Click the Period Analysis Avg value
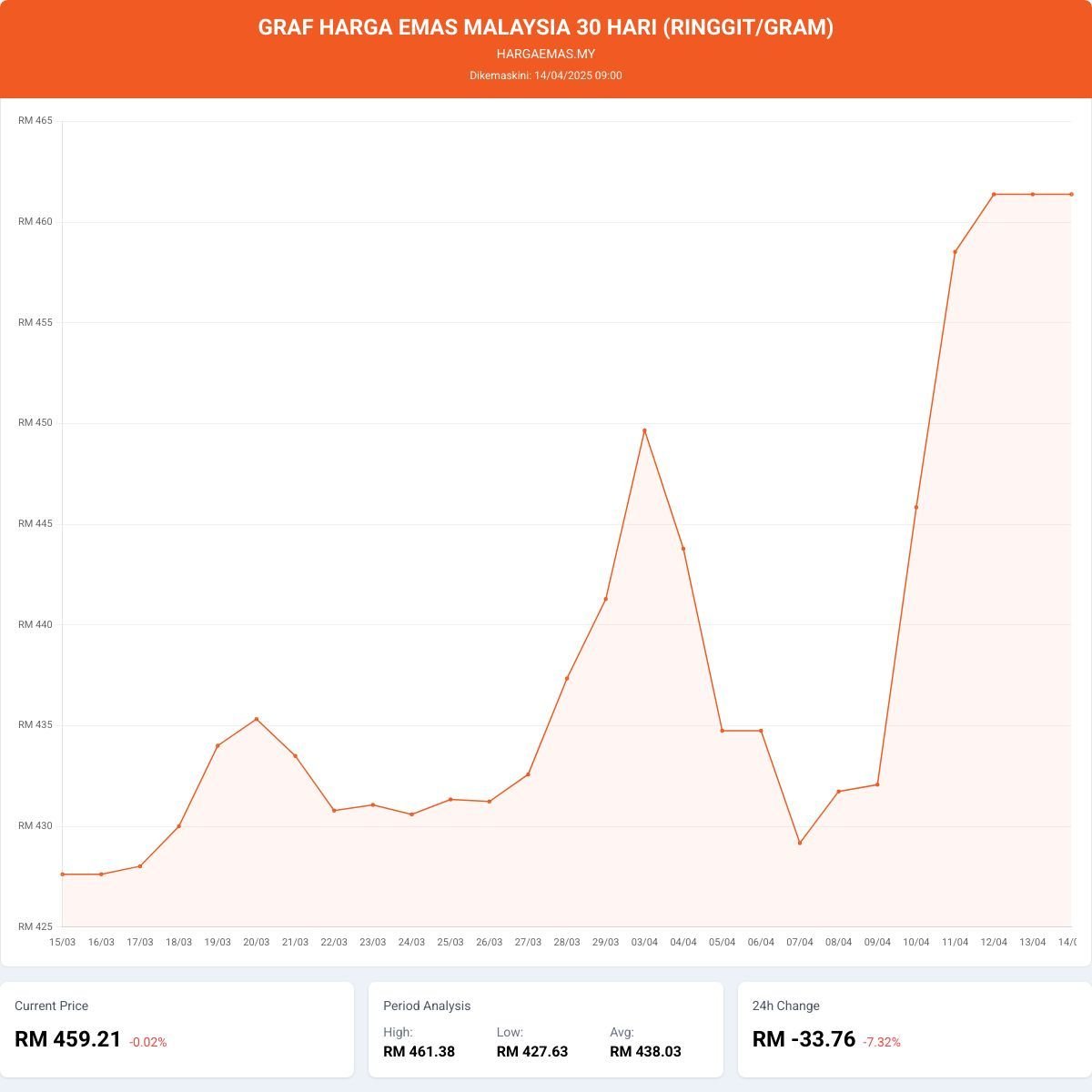The width and height of the screenshot is (1092, 1092). (x=645, y=1052)
